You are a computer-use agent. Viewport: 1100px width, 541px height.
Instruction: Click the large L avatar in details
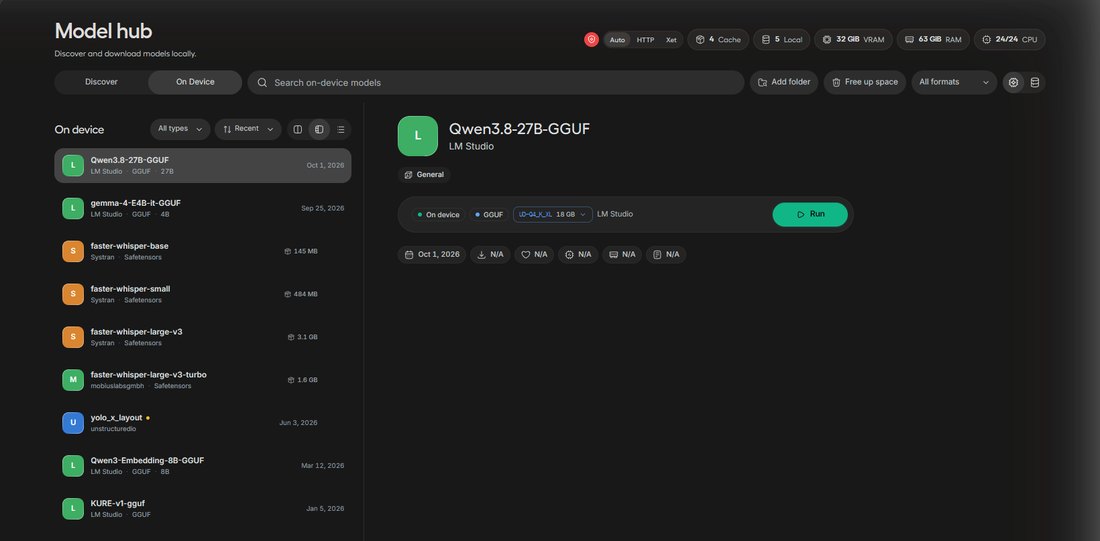pyautogui.click(x=417, y=136)
